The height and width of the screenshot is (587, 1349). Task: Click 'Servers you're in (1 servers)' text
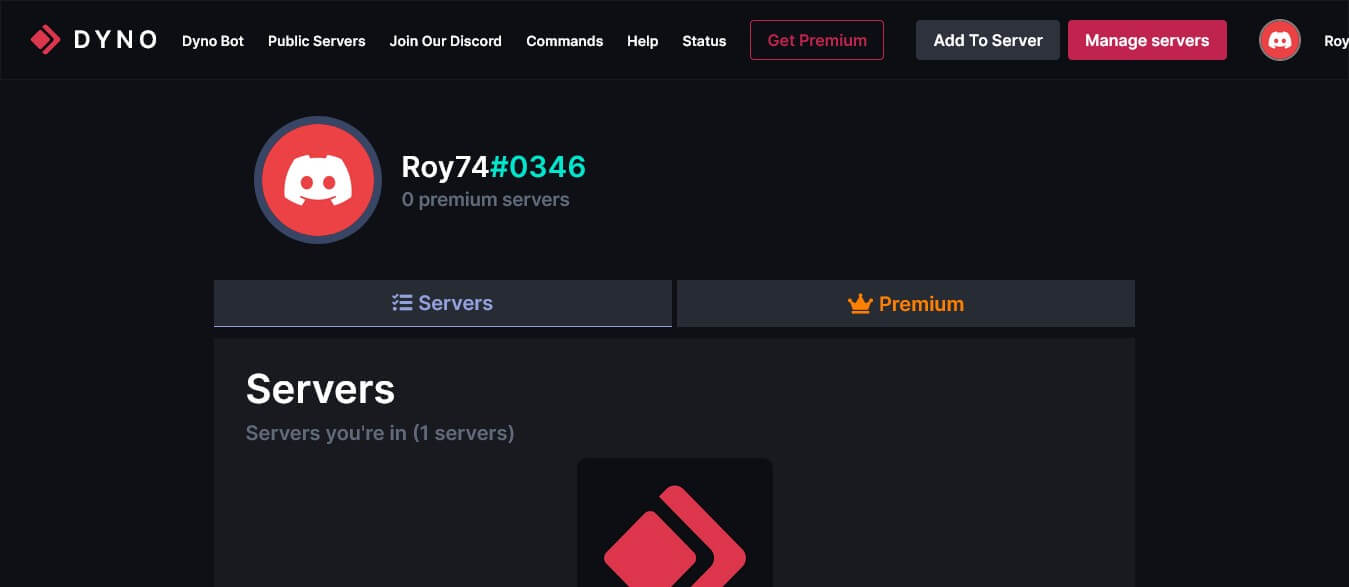(x=380, y=433)
